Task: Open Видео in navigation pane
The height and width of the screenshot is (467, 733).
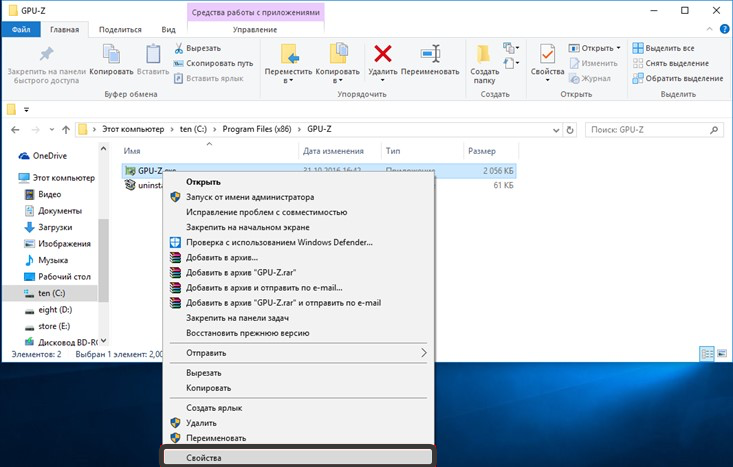Action: point(43,194)
